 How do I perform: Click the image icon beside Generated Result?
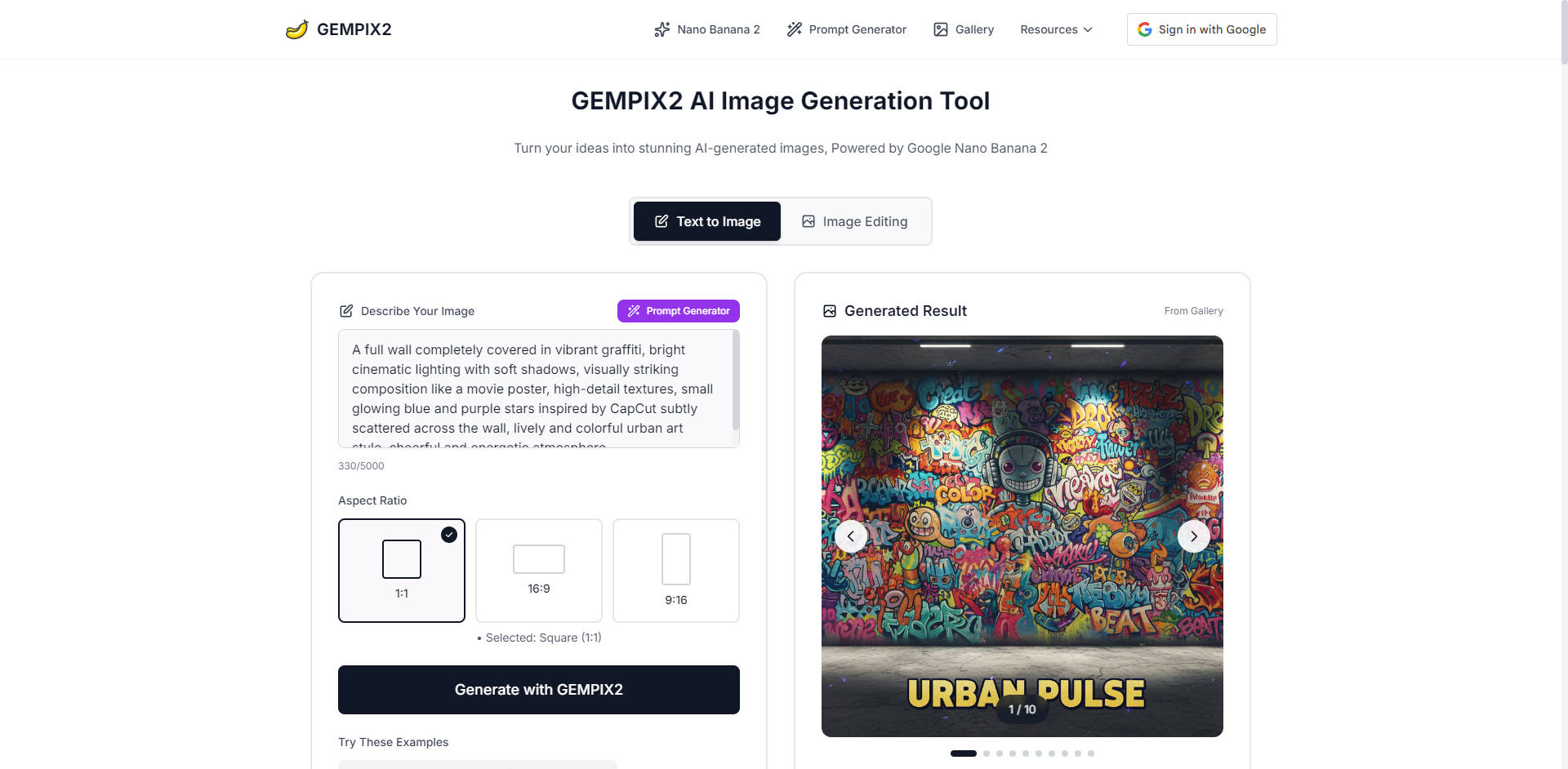[829, 310]
